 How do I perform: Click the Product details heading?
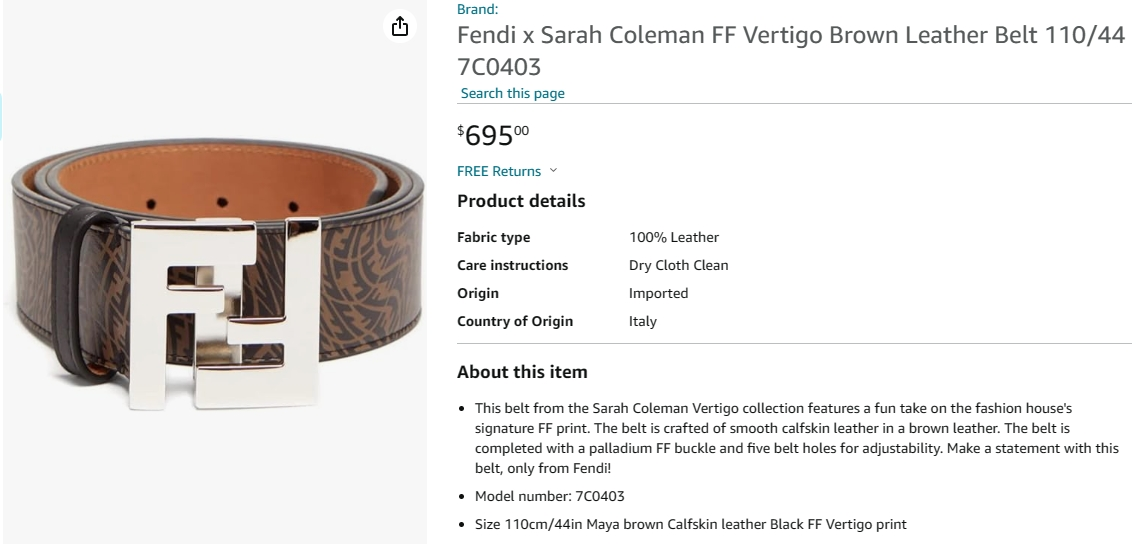pos(521,201)
